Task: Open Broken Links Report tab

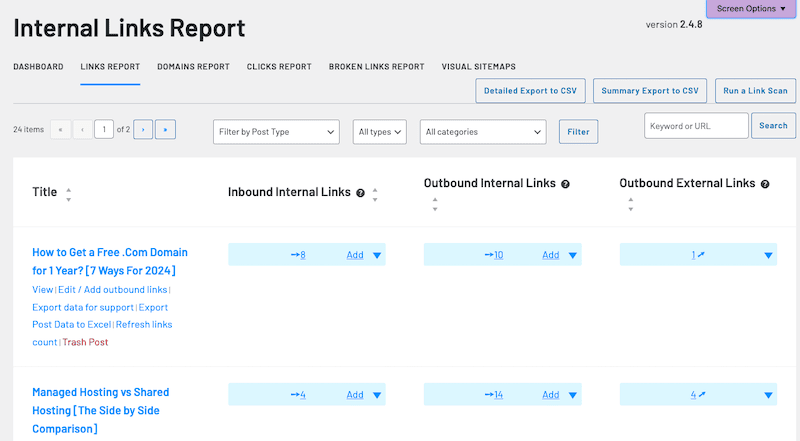Action: tap(377, 67)
